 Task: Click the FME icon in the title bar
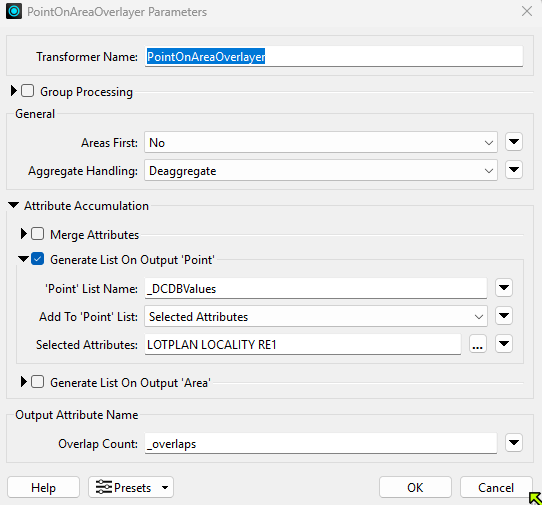[14, 11]
